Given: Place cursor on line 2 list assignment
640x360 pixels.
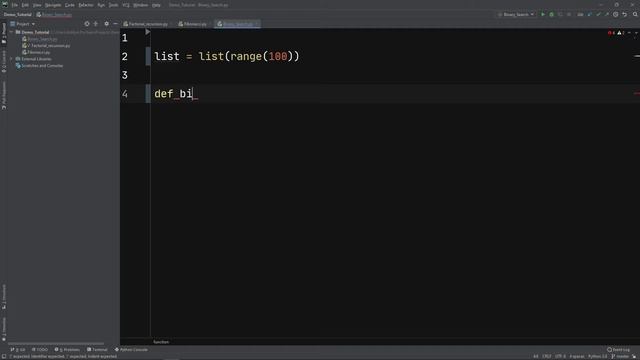Looking at the screenshot, I should [227, 56].
